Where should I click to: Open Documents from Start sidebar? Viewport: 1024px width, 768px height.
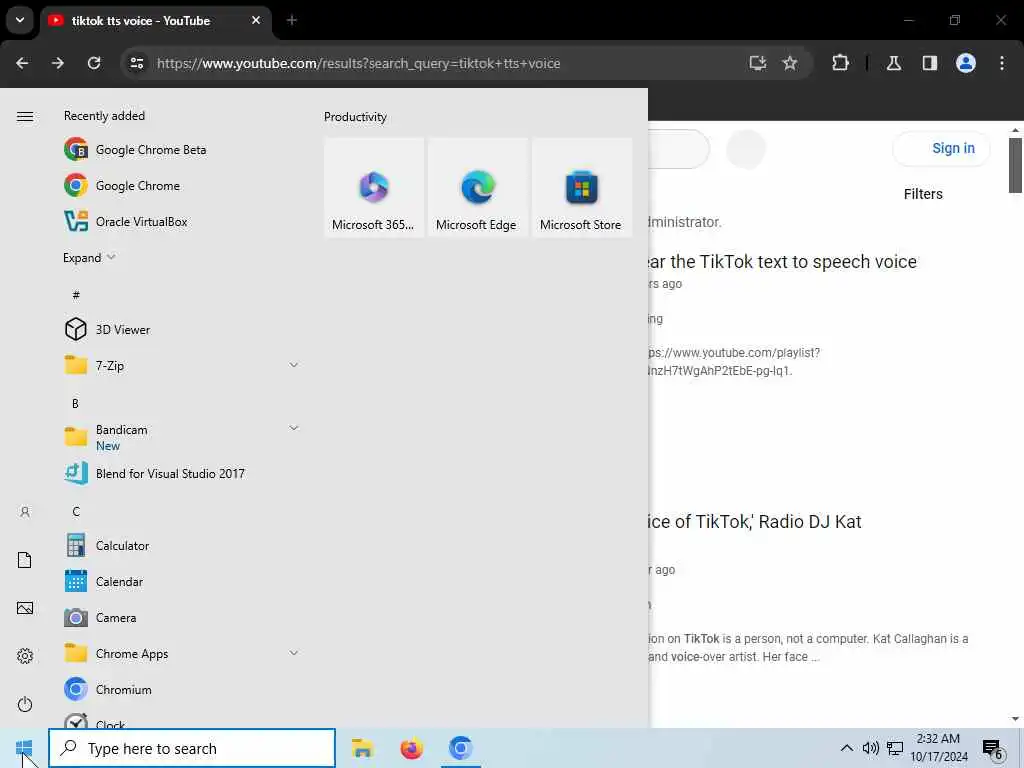pos(25,560)
